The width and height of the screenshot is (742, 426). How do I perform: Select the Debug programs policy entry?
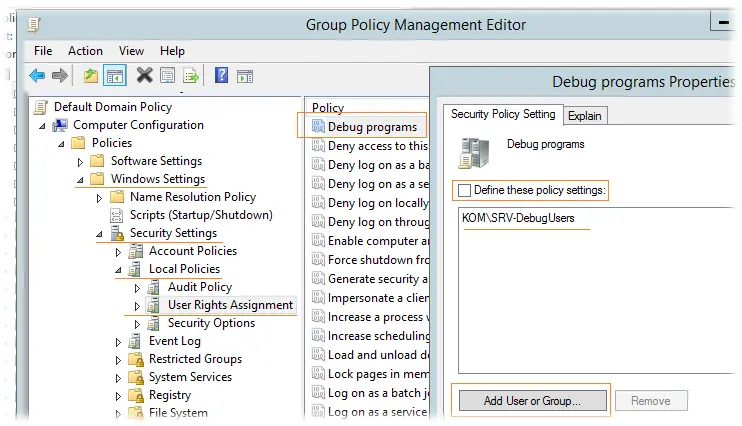(x=372, y=127)
